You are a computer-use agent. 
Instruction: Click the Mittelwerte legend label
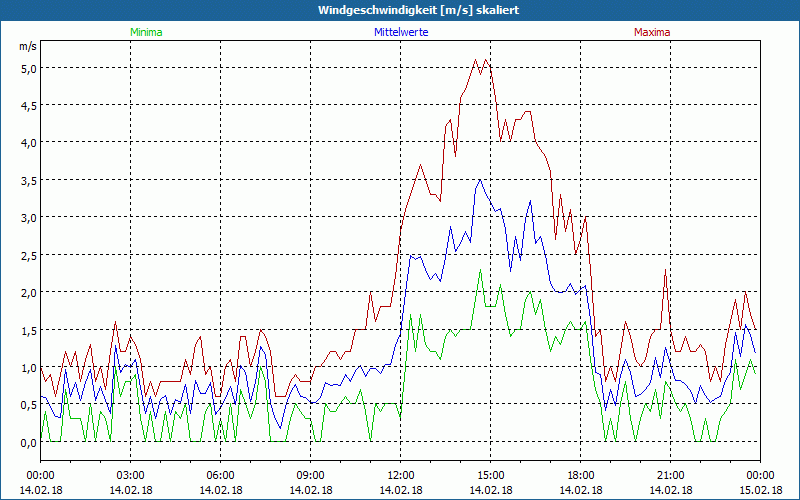click(x=401, y=32)
